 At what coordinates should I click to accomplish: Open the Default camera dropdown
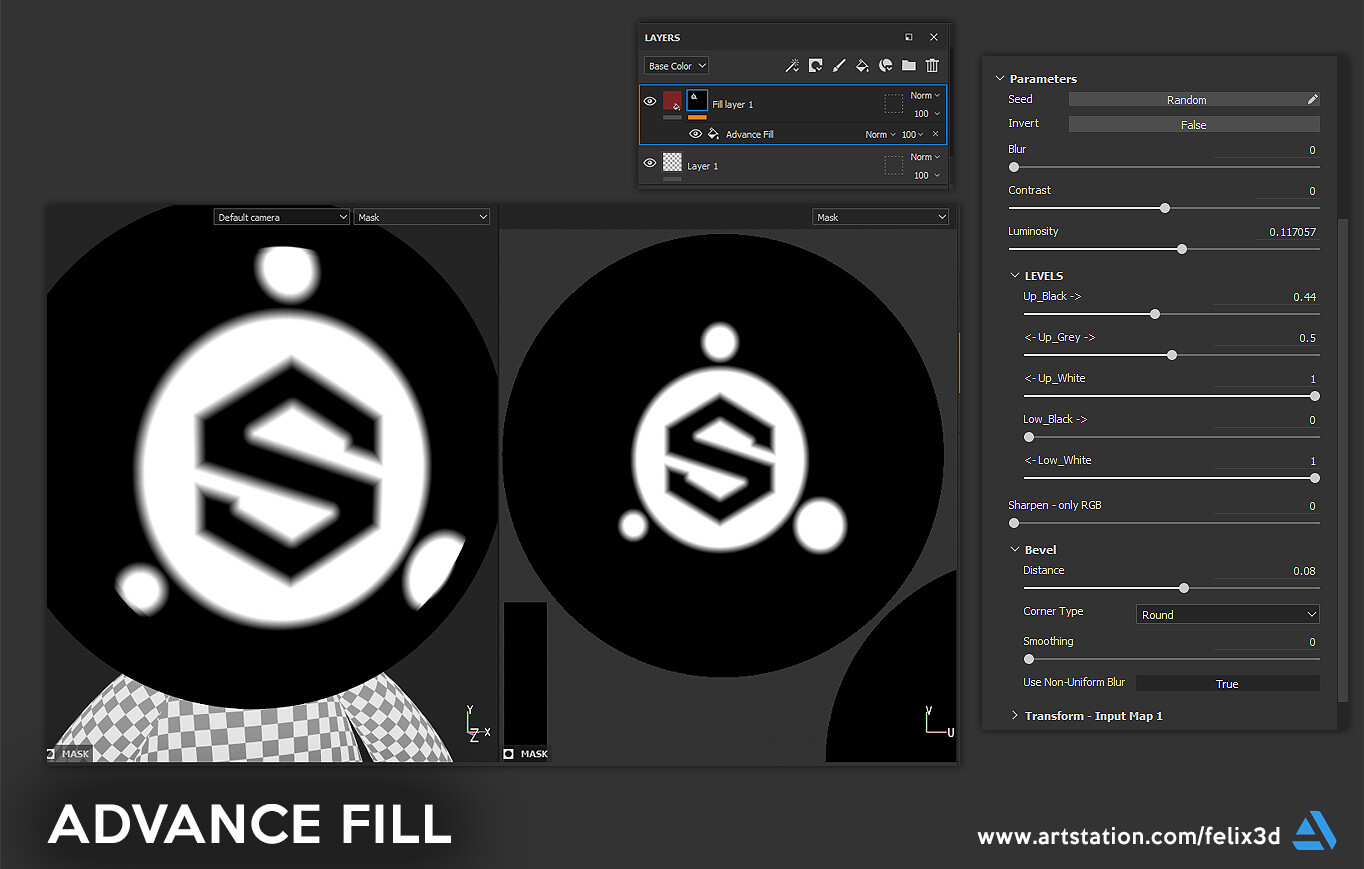pyautogui.click(x=281, y=216)
